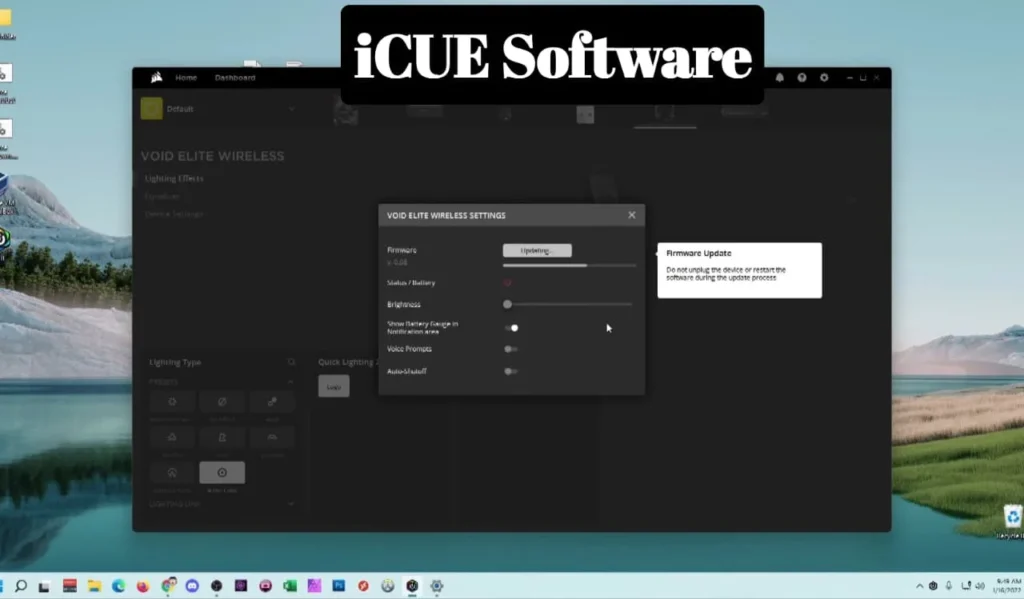Screen dimensions: 1024x599
Task: Open the notifications bell icon
Action: pos(780,77)
